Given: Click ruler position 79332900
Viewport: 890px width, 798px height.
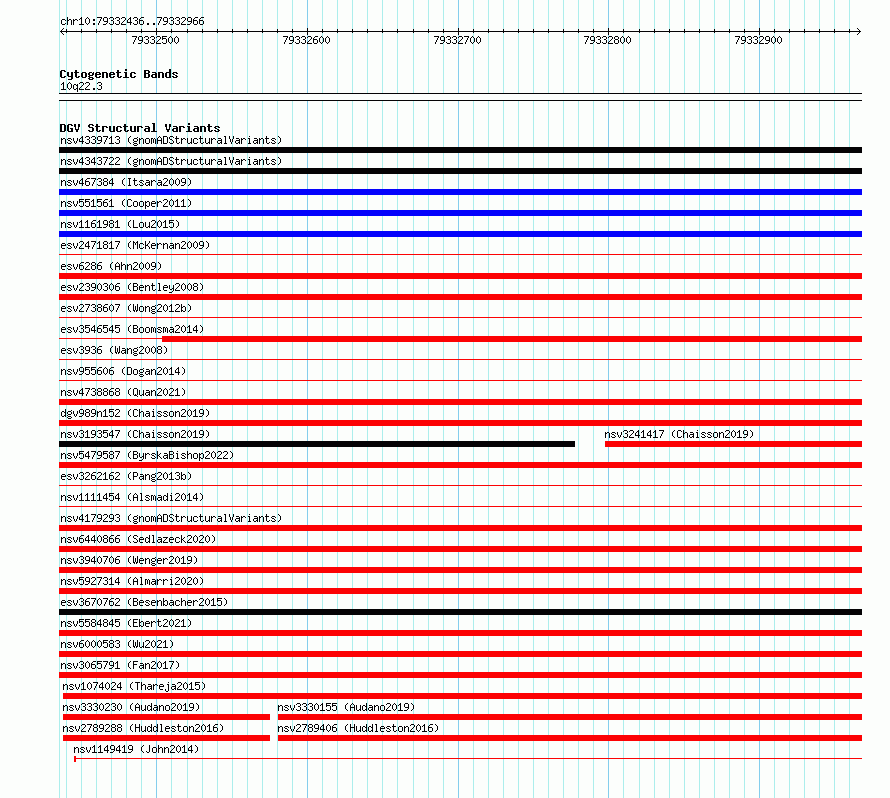Looking at the screenshot, I should [x=758, y=40].
